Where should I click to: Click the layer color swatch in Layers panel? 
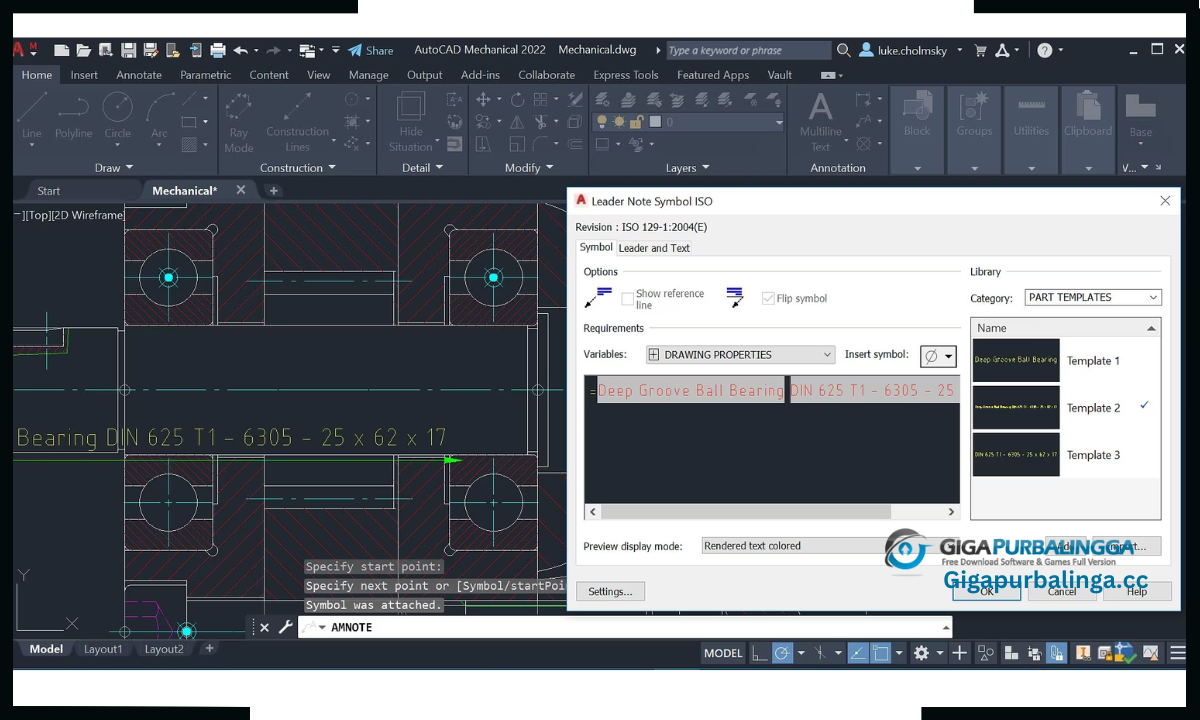point(655,122)
